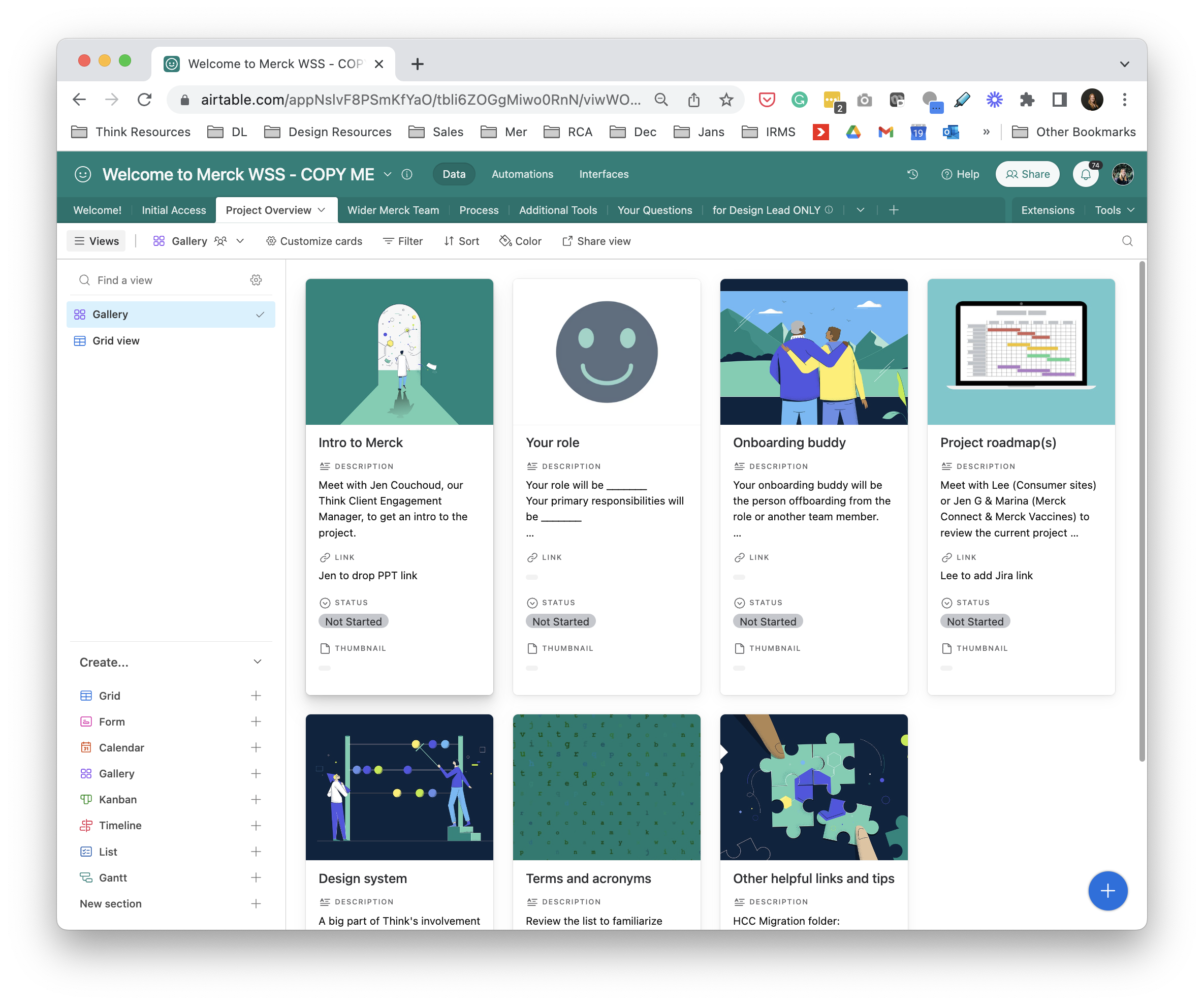Viewport: 1204px width, 1005px height.
Task: Add a new Timeline view plus
Action: [x=256, y=825]
